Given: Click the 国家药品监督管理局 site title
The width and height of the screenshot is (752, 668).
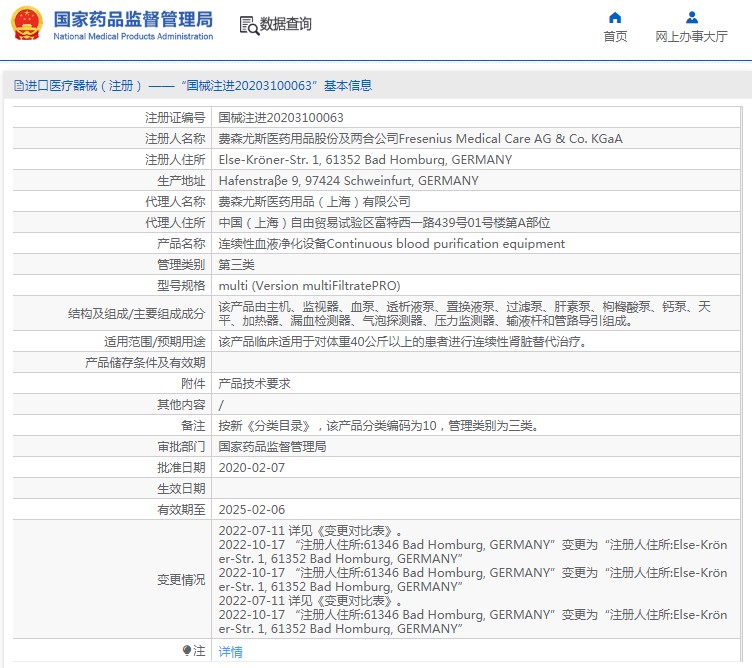Looking at the screenshot, I should click(133, 19).
